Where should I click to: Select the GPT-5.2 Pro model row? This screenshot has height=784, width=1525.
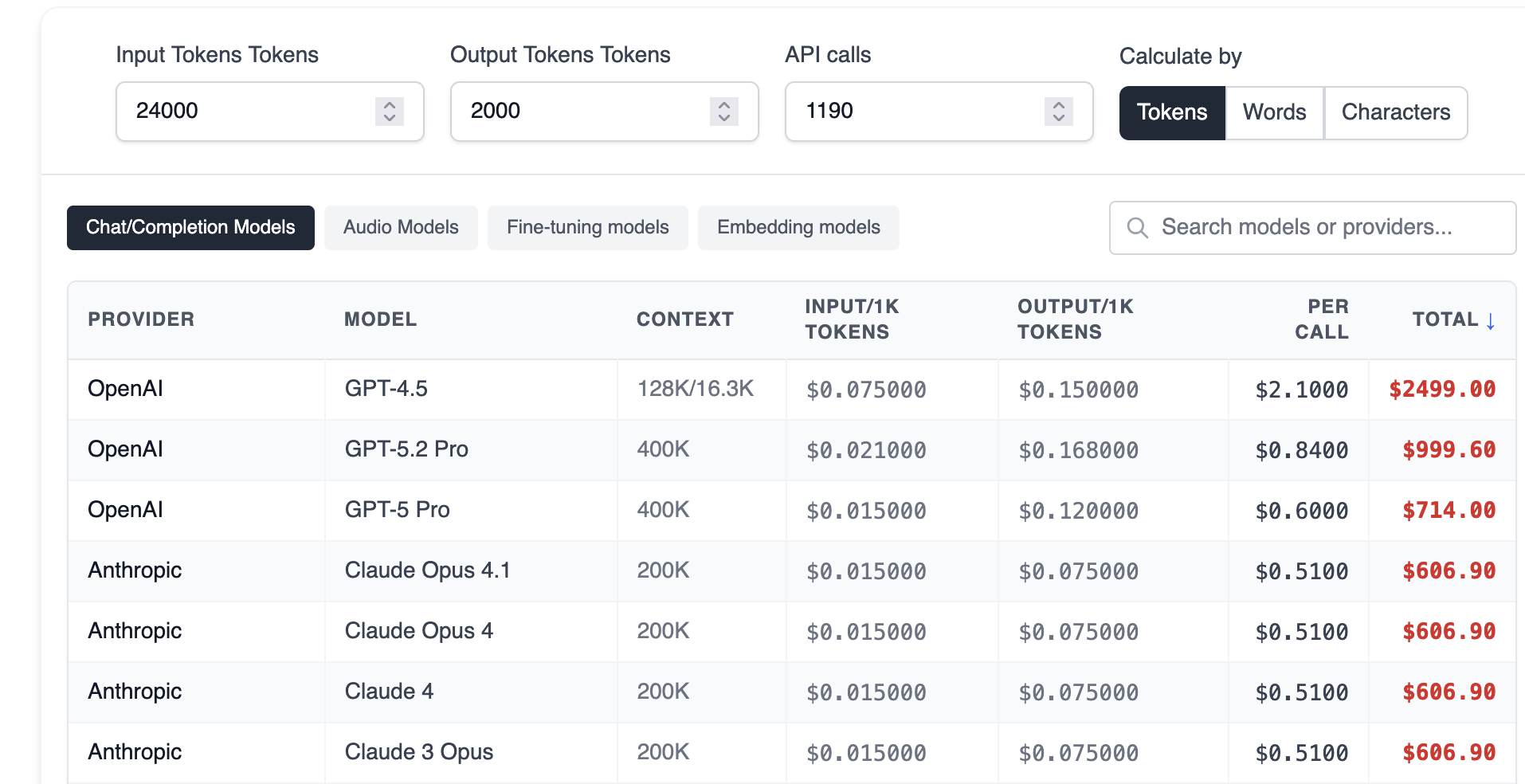pos(406,449)
